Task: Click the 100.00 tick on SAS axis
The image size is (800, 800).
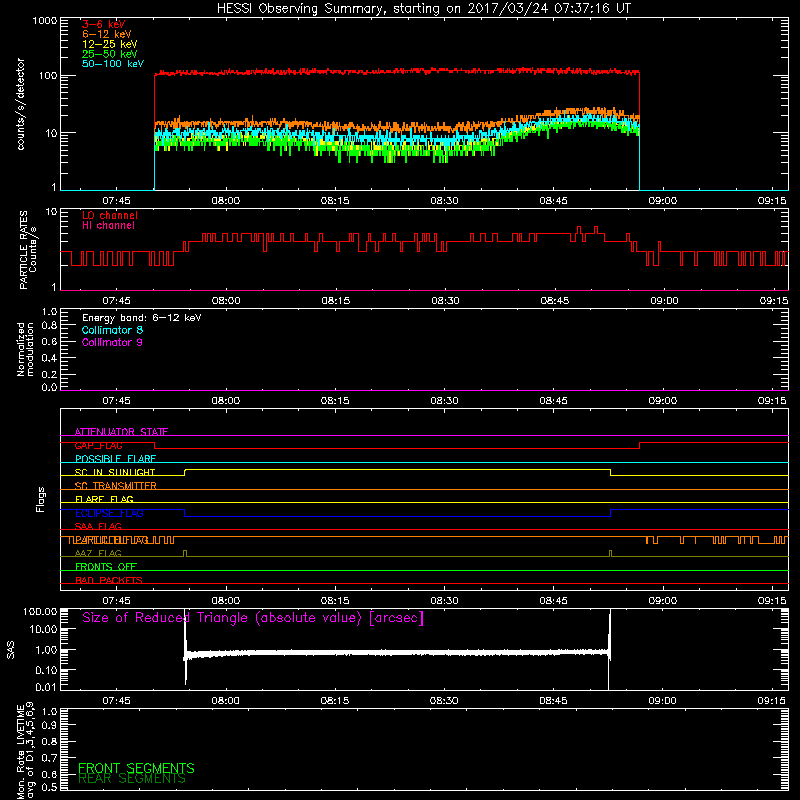Action: point(40,611)
